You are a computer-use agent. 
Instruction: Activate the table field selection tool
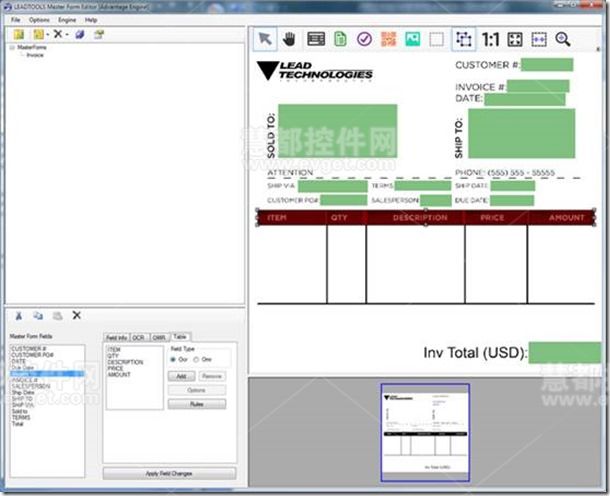coord(464,39)
